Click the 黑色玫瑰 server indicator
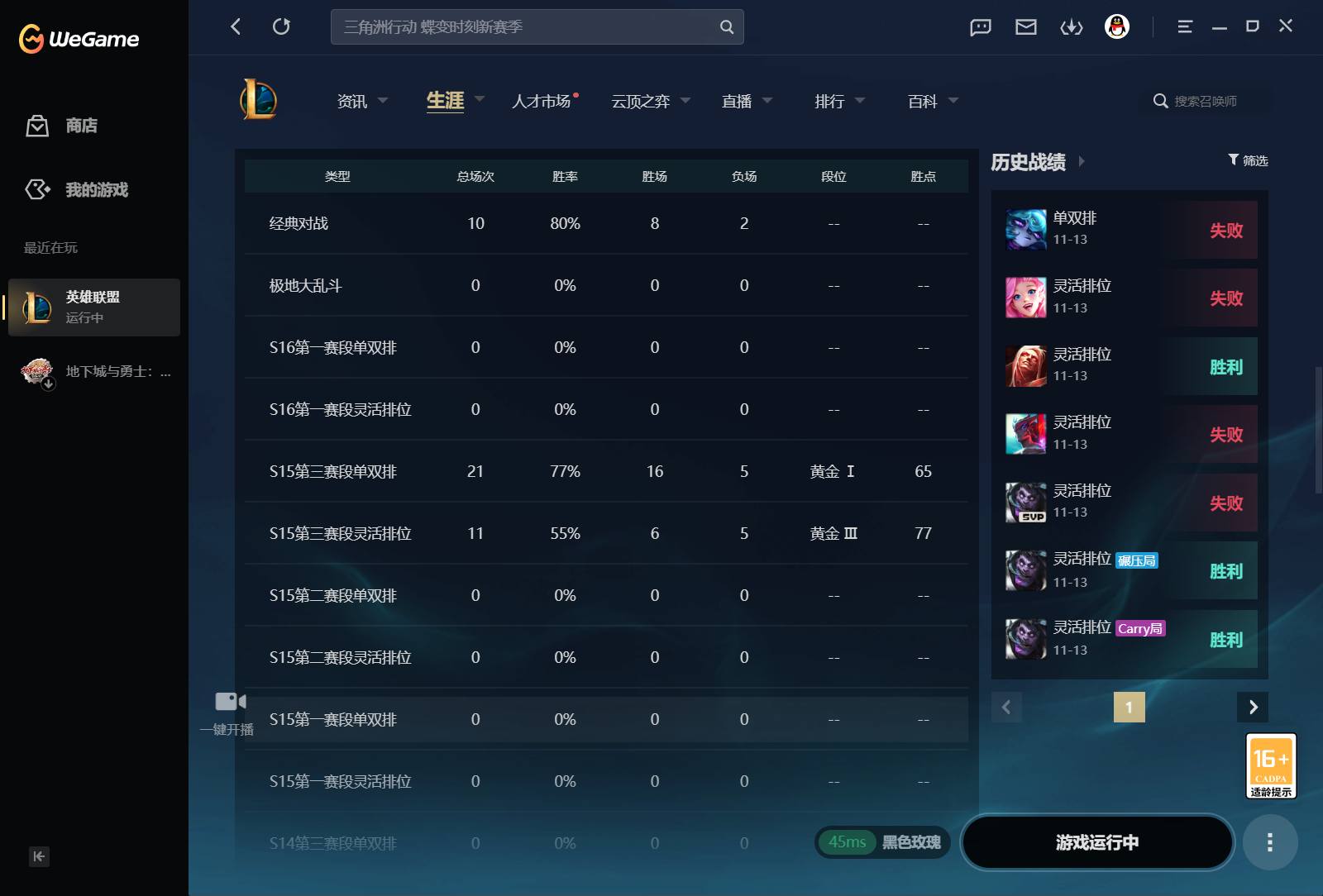 click(x=911, y=842)
